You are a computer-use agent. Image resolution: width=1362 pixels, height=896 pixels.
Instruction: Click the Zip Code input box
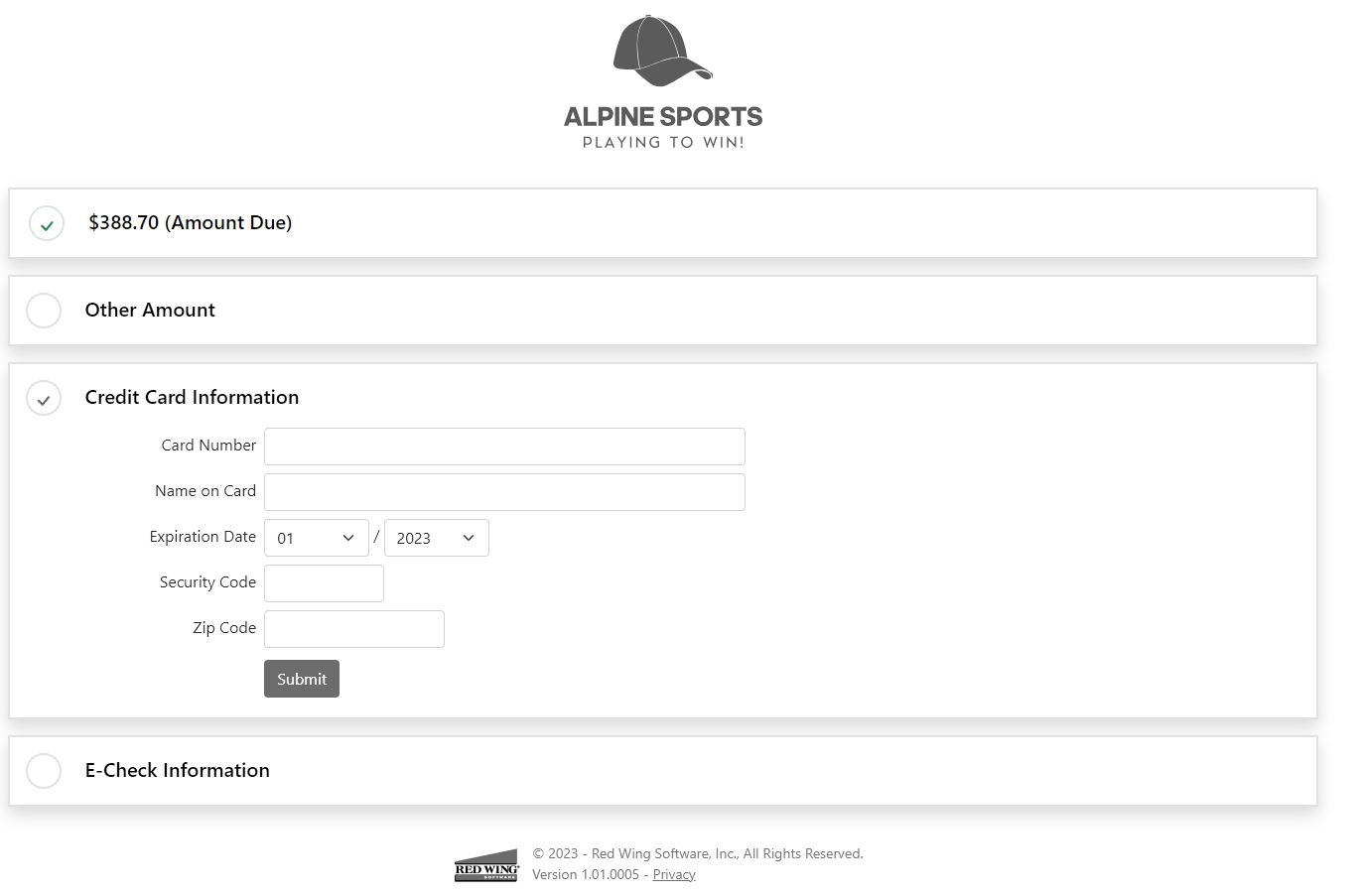click(x=353, y=629)
